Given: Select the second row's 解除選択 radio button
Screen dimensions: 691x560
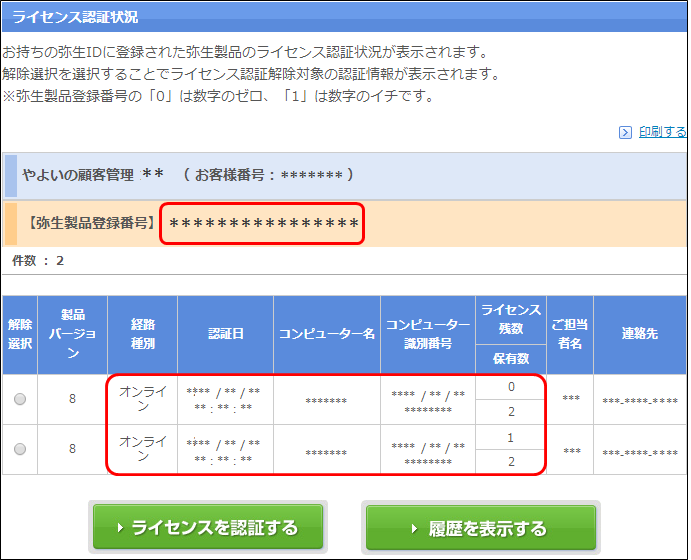Looking at the screenshot, I should (20, 449).
